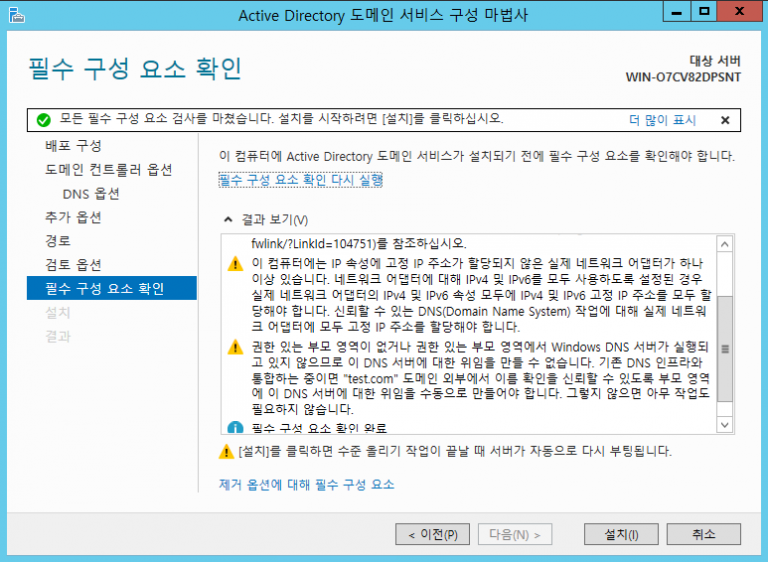768x562 pixels.
Task: Click the green success checkmark icon
Action: click(43, 120)
